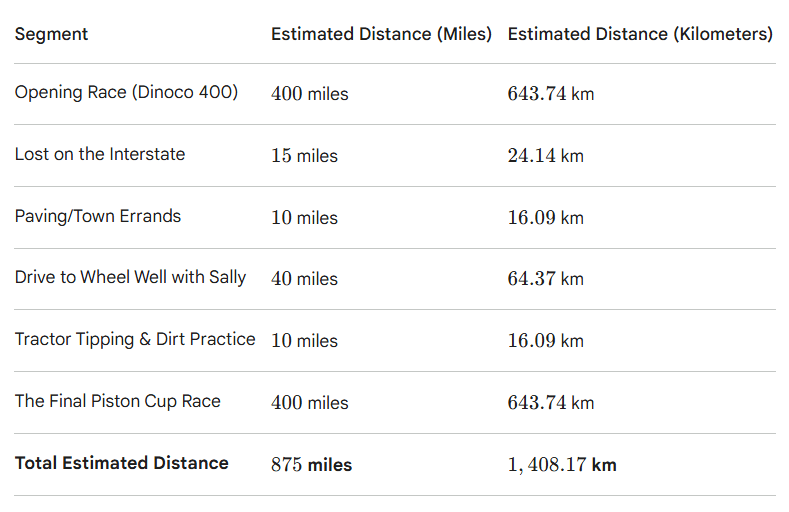Select 400 miles in Final Piston Cup row

click(309, 402)
